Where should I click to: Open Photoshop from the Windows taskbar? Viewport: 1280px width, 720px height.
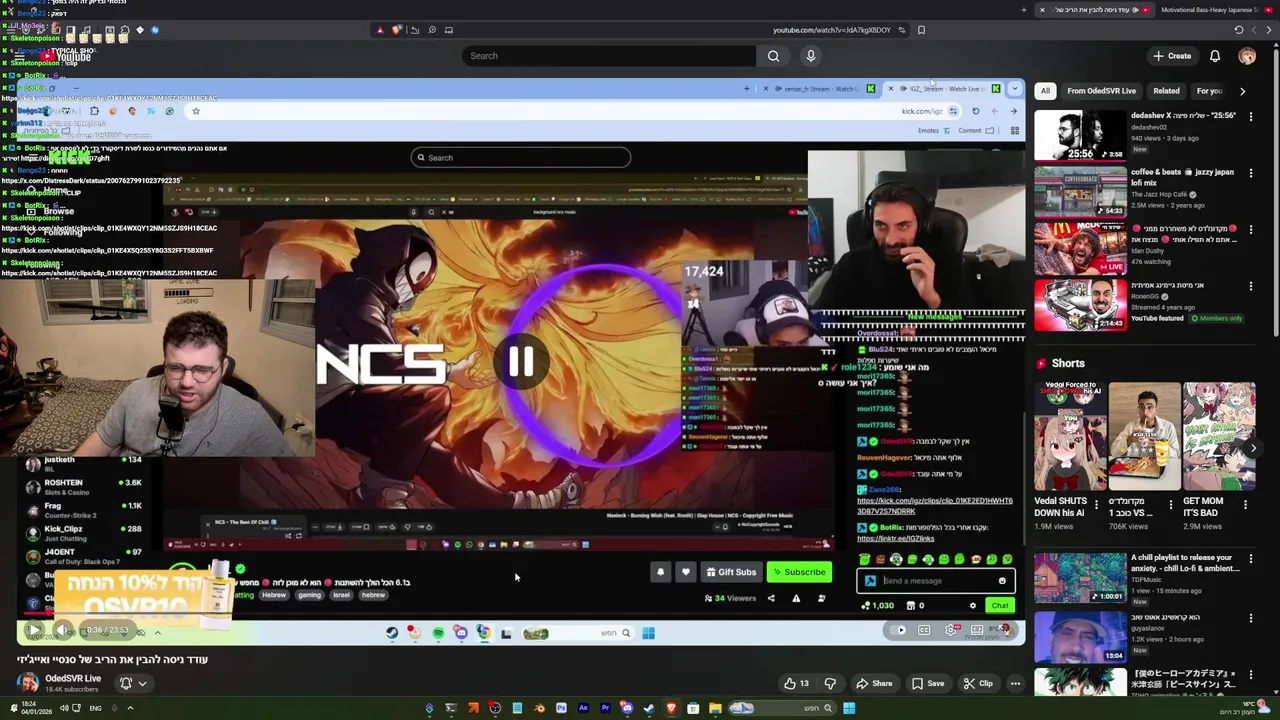561,709
